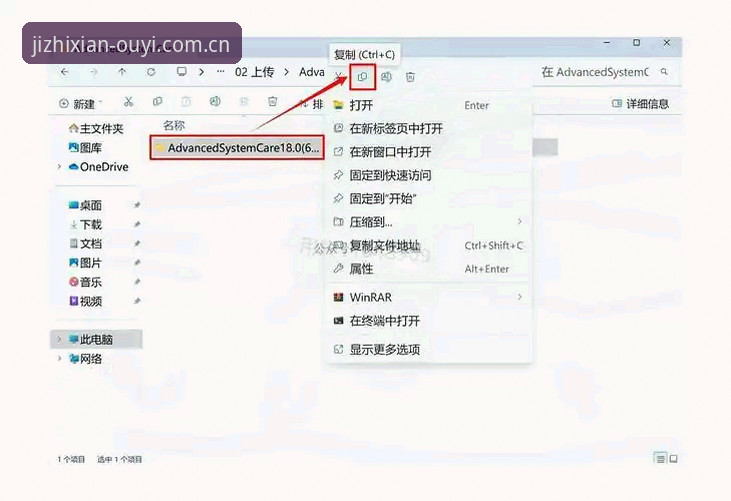This screenshot has height=501, width=731.
Task: Unpin 下载 using its pin icon
Action: click(x=137, y=224)
